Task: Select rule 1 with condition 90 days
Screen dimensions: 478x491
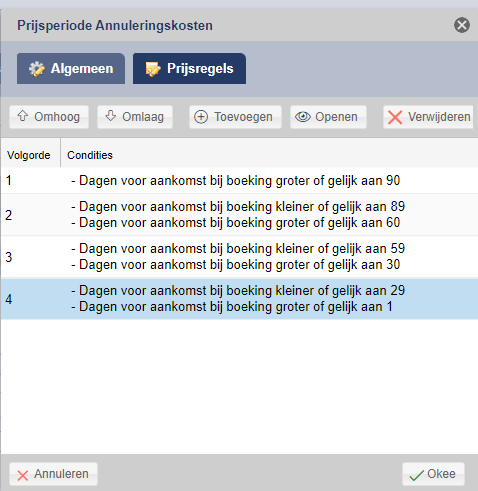Action: pos(239,180)
